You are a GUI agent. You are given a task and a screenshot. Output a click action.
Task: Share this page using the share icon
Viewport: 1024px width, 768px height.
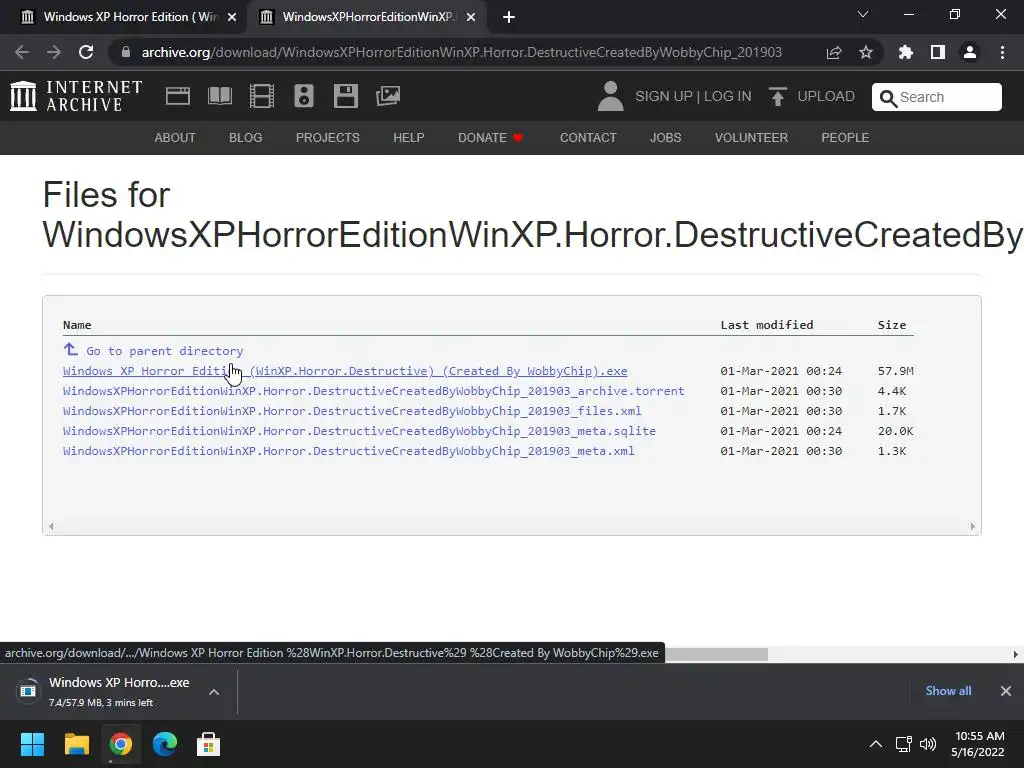pyautogui.click(x=834, y=52)
